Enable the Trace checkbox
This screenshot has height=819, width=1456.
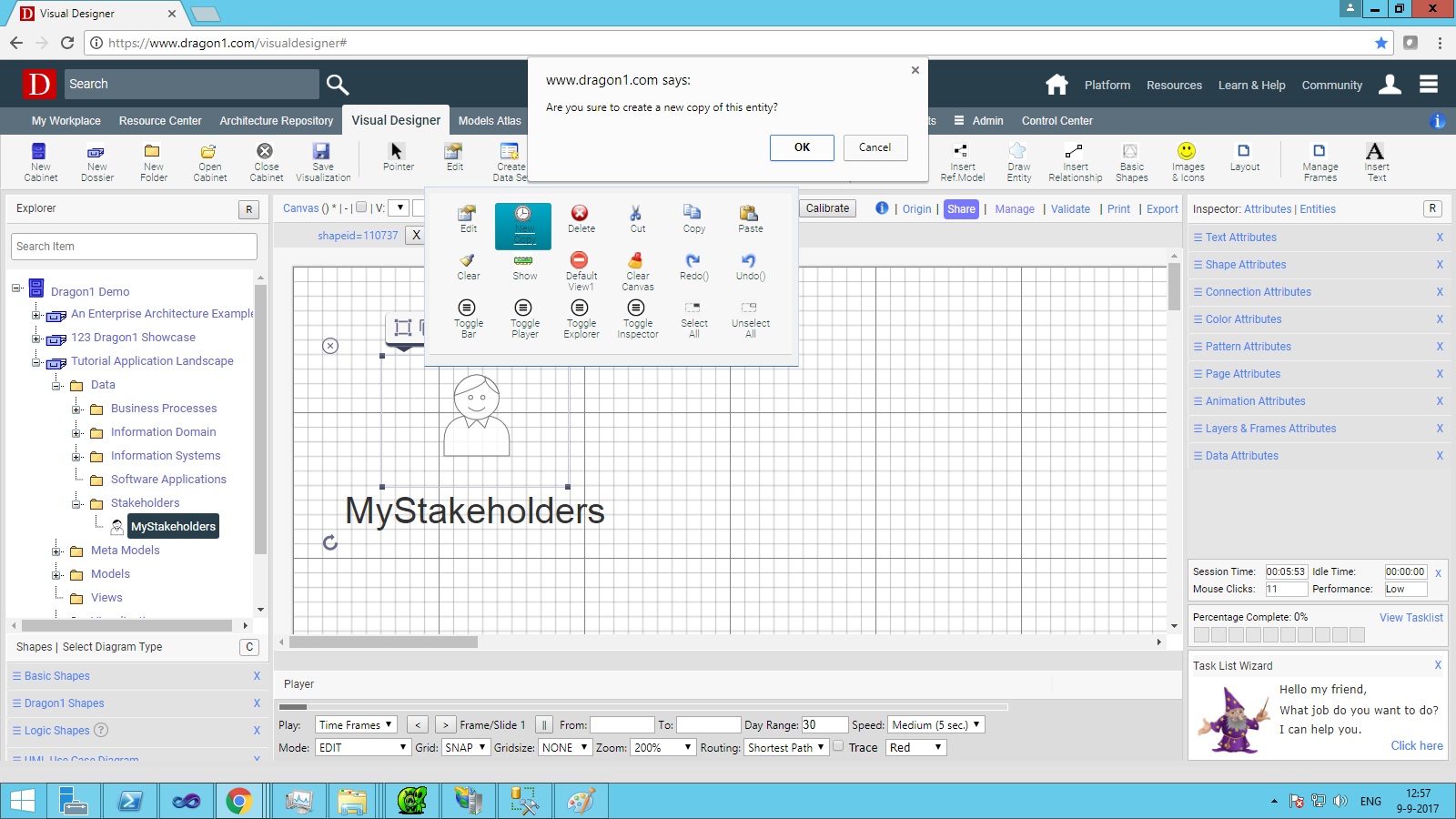[838, 746]
